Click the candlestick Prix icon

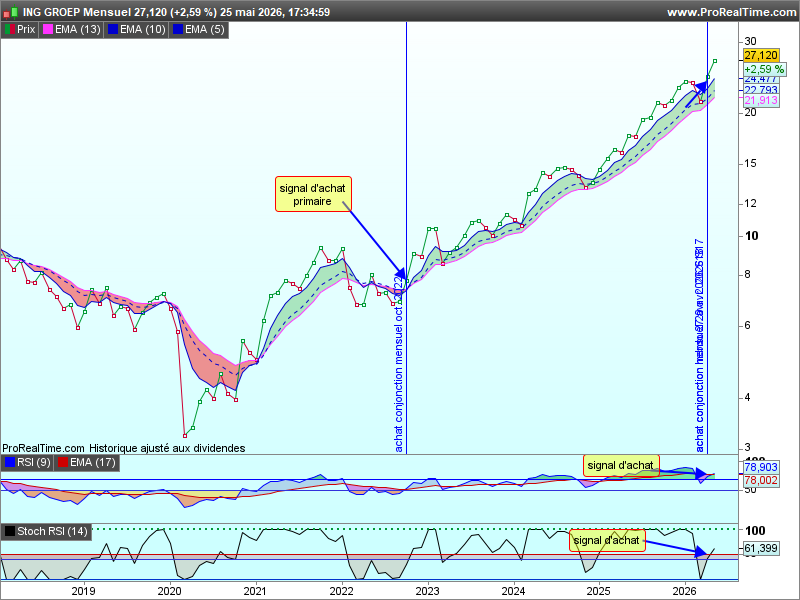(x=10, y=30)
